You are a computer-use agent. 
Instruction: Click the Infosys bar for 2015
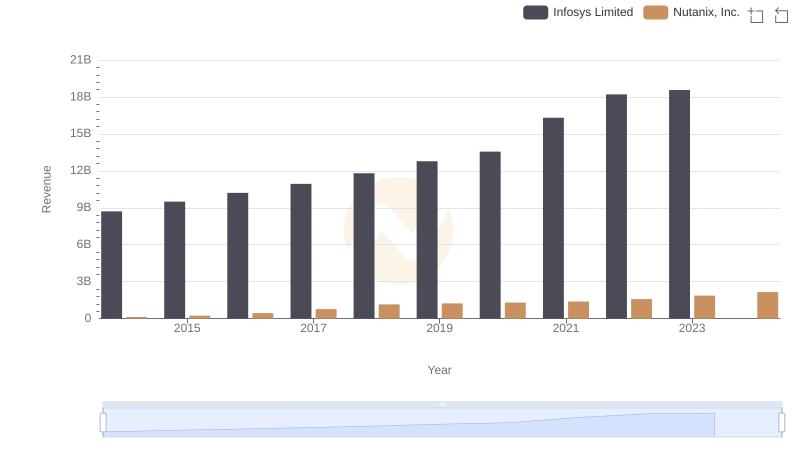pyautogui.click(x=174, y=260)
